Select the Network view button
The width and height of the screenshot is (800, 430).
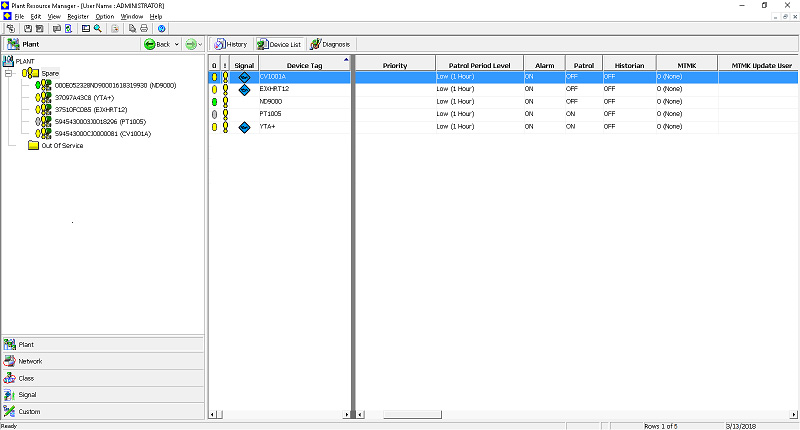click(x=30, y=361)
